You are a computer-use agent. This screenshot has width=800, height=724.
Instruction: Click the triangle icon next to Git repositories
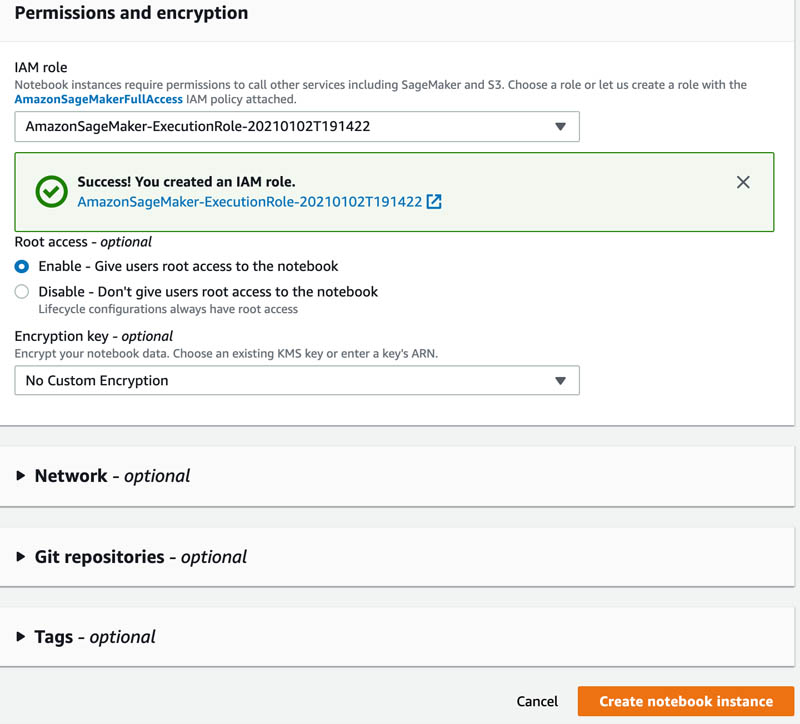click(21, 556)
